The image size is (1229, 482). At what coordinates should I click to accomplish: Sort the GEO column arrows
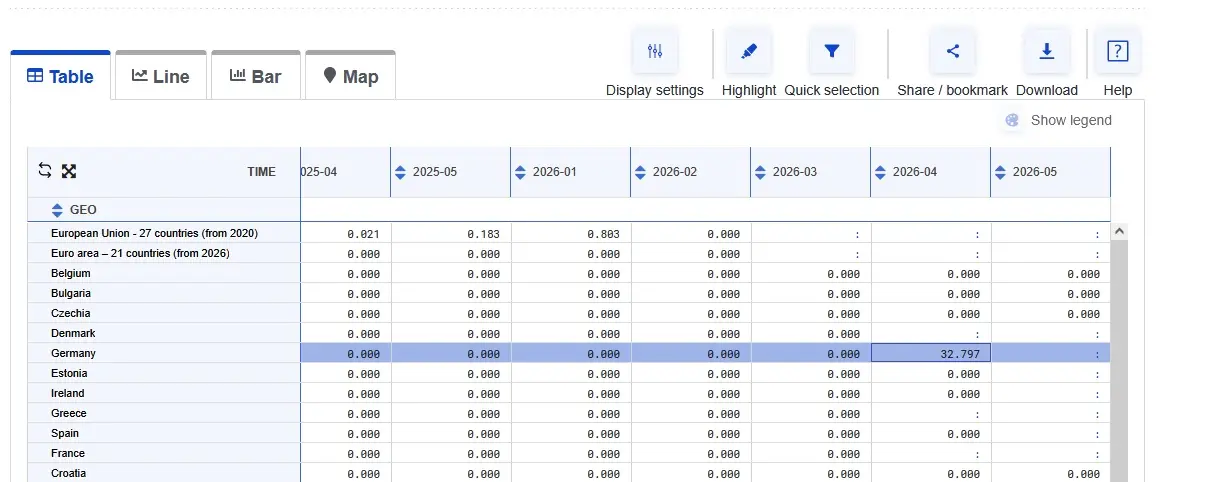point(57,210)
